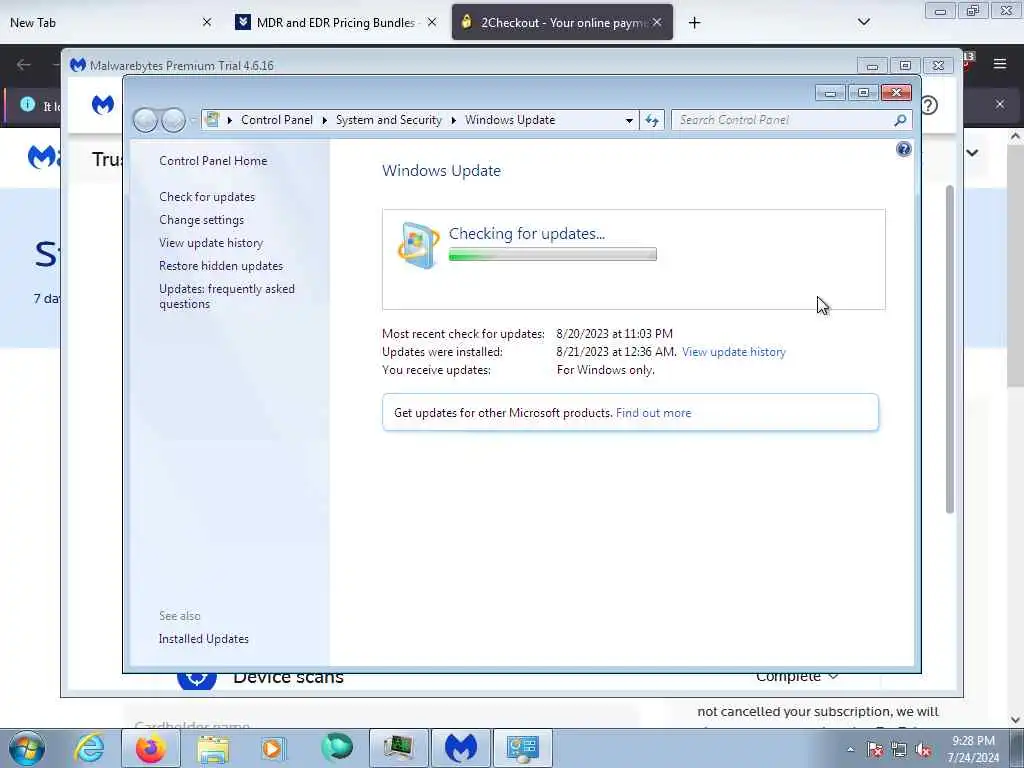Click the Malwarebytes window vertical scrollbar
The height and width of the screenshot is (768, 1024).
click(x=950, y=349)
